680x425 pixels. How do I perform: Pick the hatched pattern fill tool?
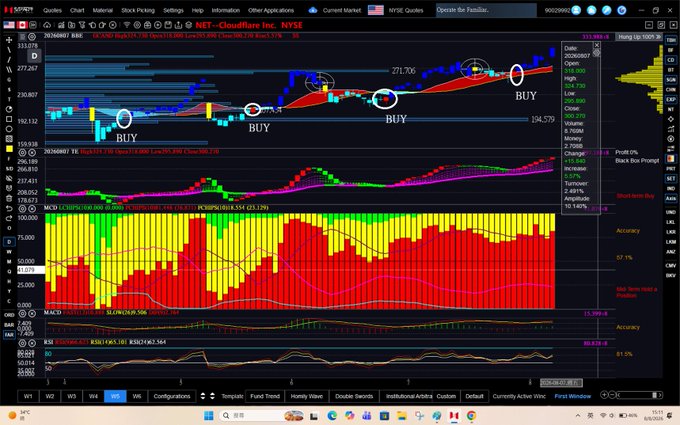[9, 139]
